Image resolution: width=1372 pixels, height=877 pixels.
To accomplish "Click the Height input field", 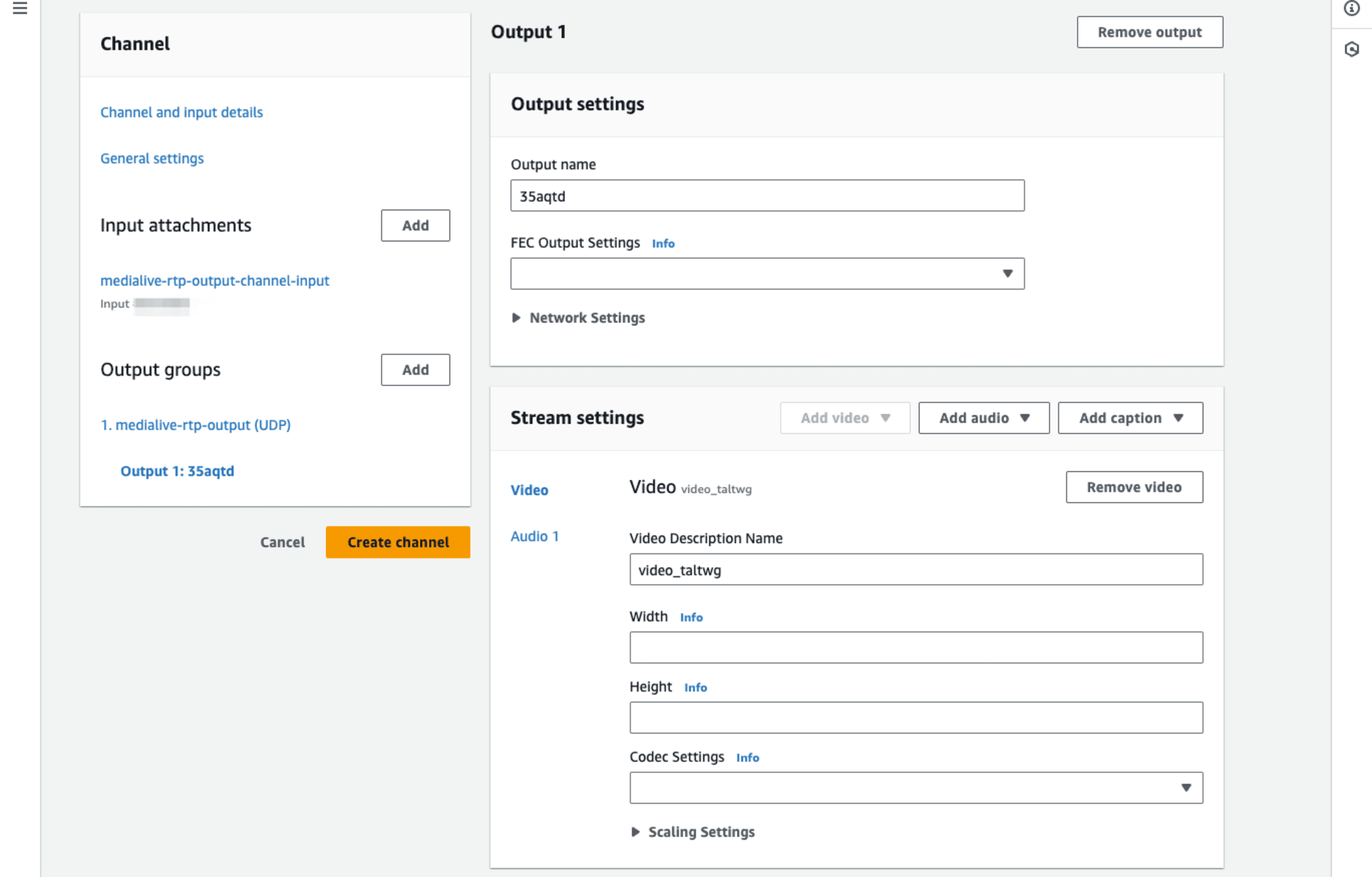I will [x=916, y=717].
